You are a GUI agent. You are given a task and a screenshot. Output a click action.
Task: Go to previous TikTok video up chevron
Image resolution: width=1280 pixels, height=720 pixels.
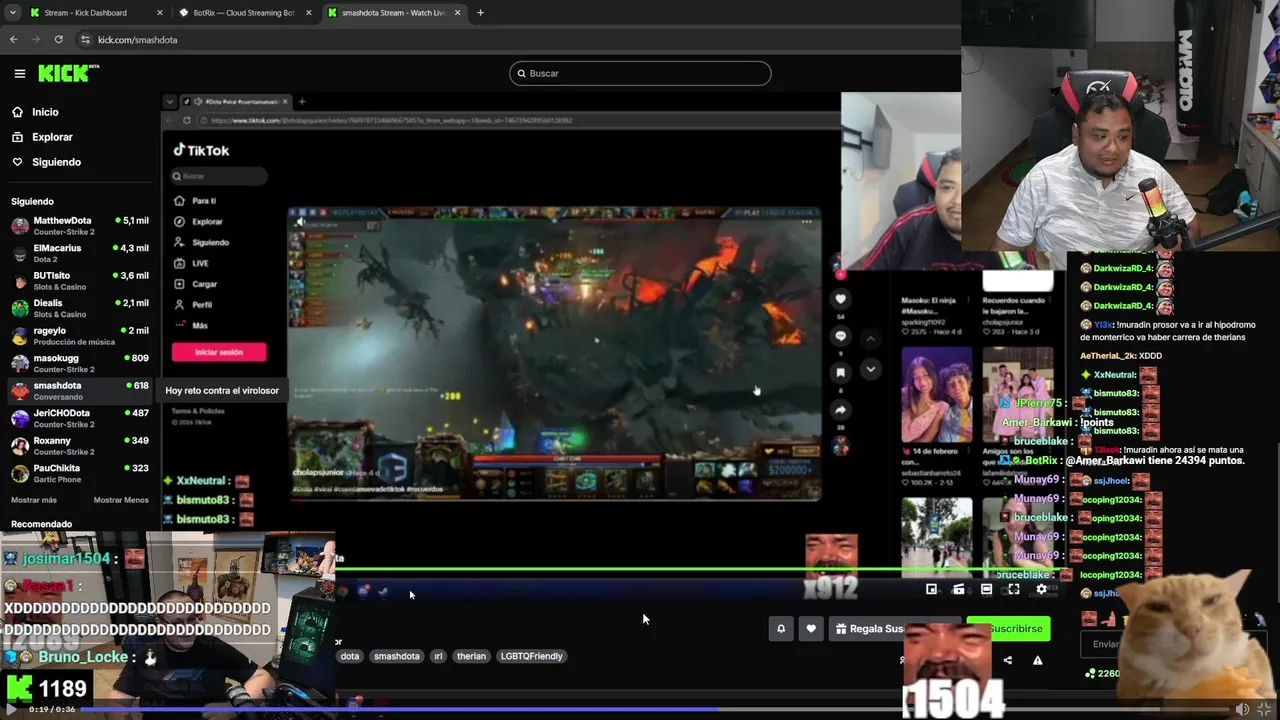(870, 338)
